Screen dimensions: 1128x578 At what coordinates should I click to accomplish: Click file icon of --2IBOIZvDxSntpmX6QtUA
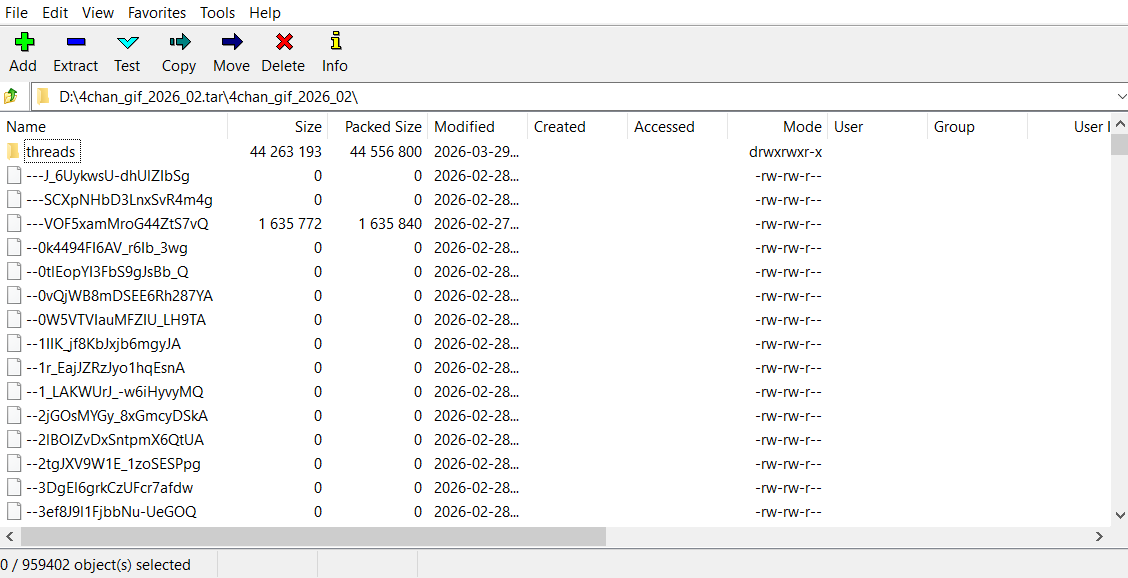[x=14, y=440]
